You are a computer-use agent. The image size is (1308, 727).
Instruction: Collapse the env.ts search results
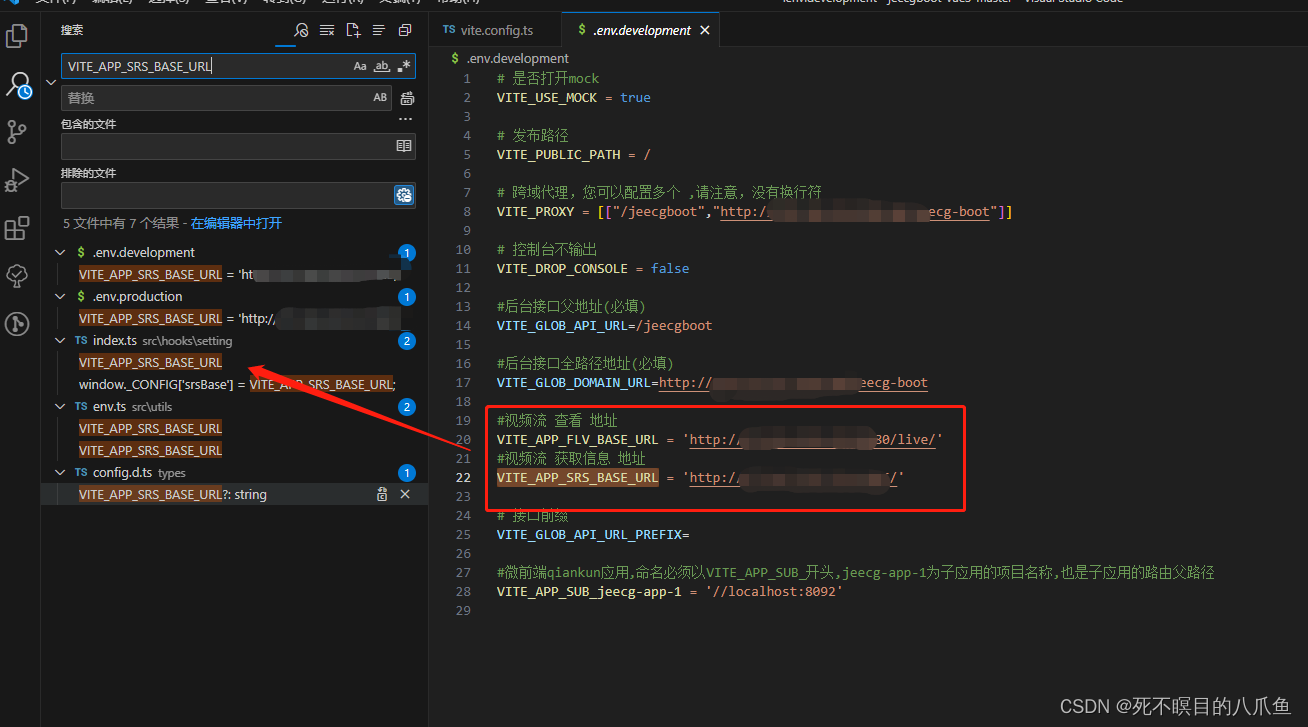click(x=60, y=406)
